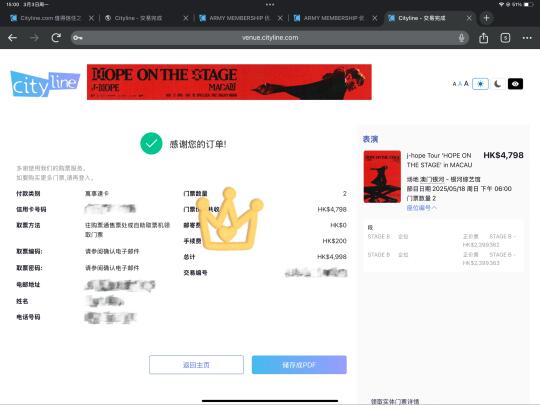The image size is (540, 405).
Task: Switch to the first Cityline.com tab
Action: tap(50, 18)
